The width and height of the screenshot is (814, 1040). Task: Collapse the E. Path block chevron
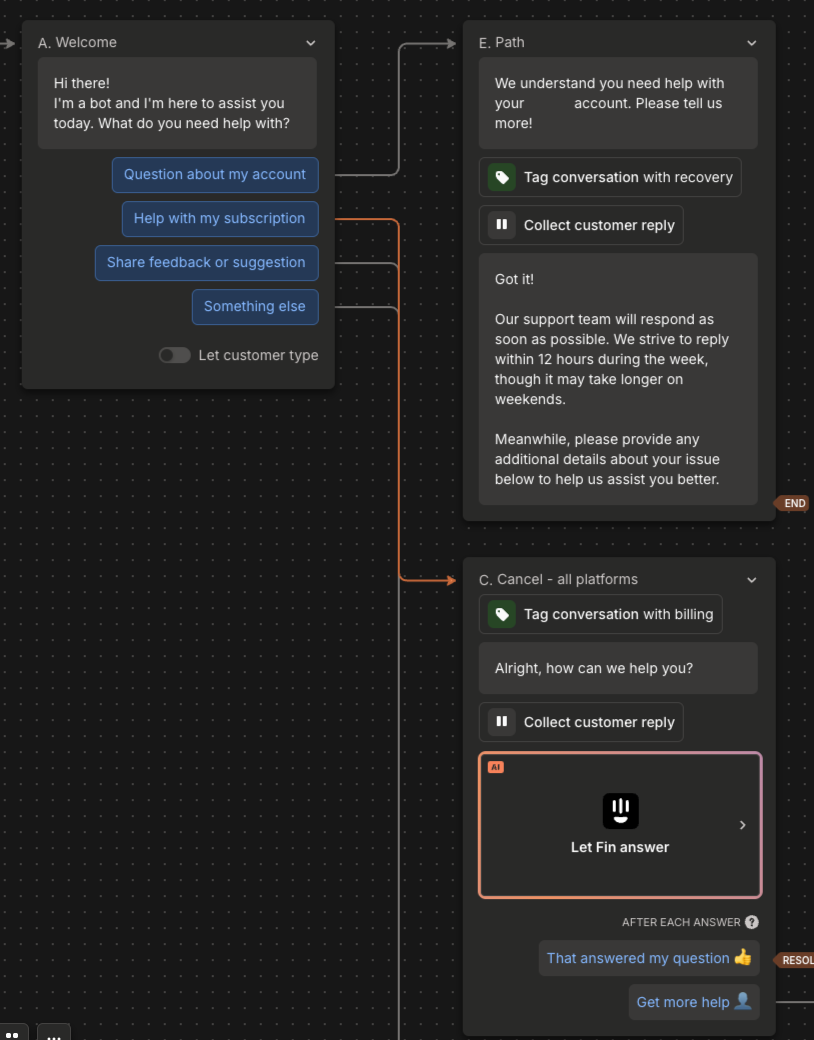(752, 43)
